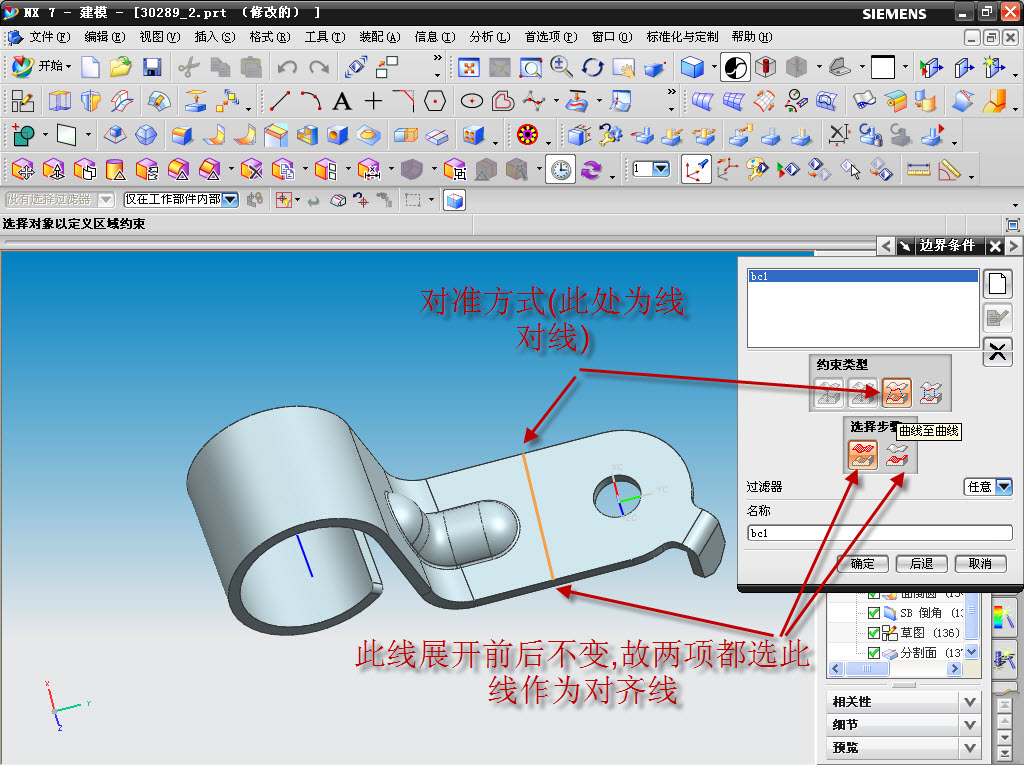1024x766 pixels.
Task: Open the 文件 menu
Action: [50, 37]
